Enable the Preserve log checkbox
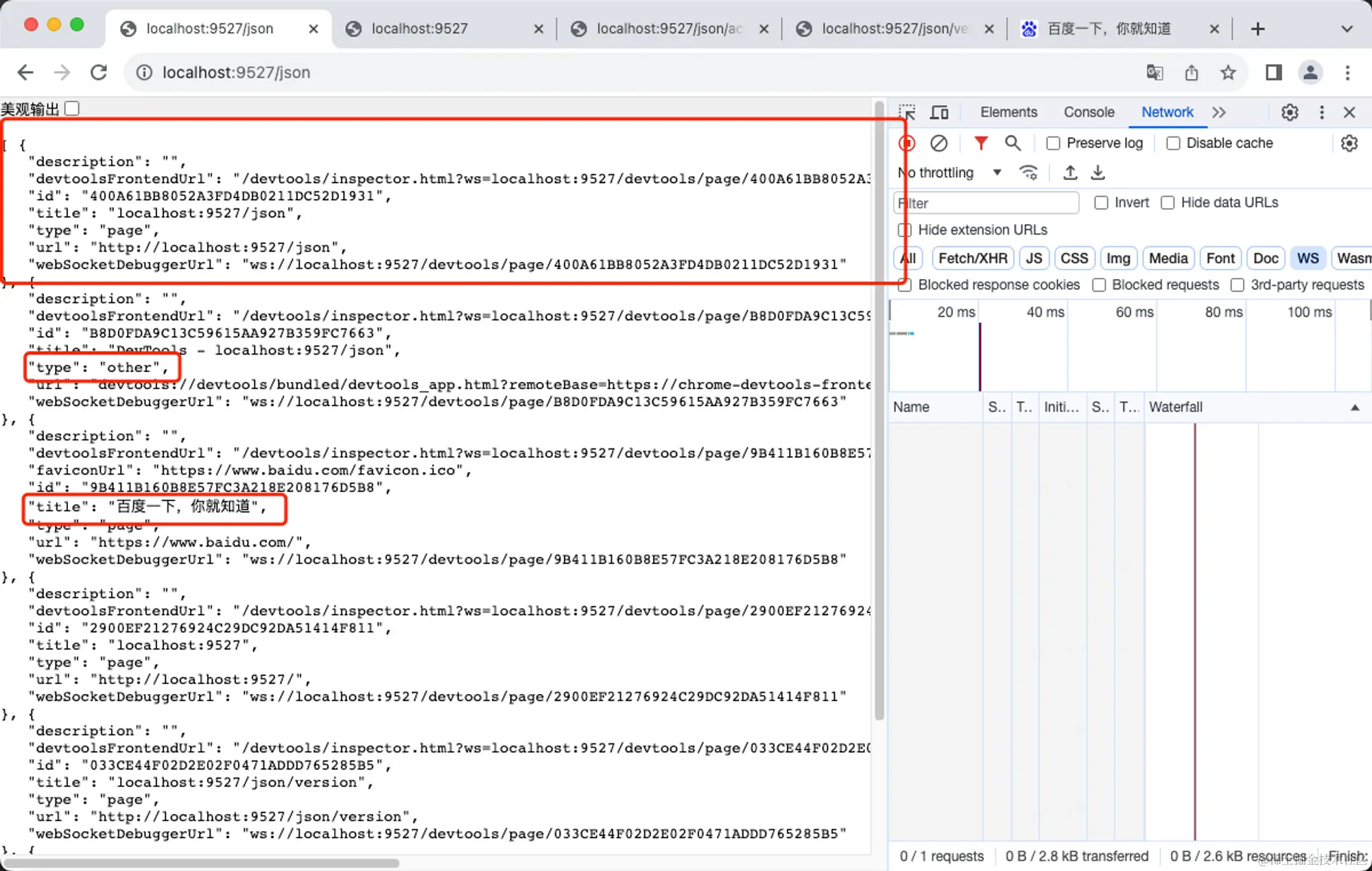Screen dimensions: 1372x871 pyautogui.click(x=1053, y=143)
